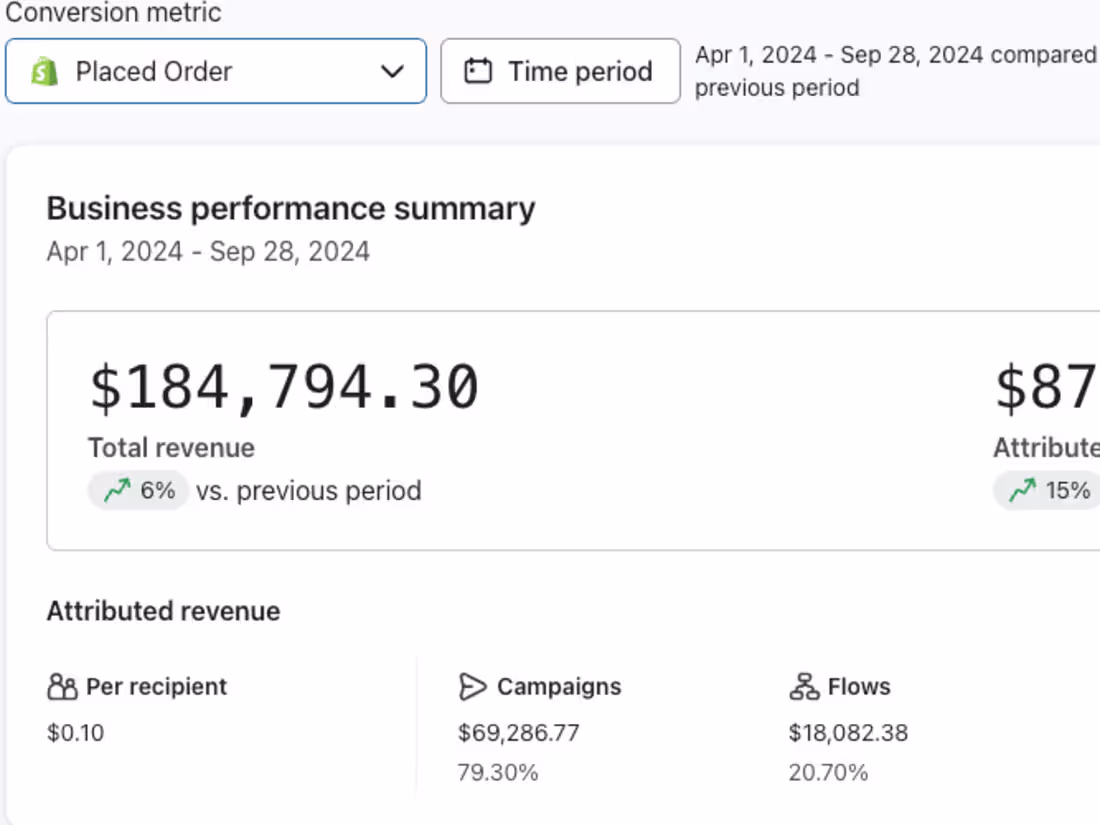Viewport: 1100px width, 825px height.
Task: Click the Flows $18,082.38 value
Action: (x=848, y=733)
